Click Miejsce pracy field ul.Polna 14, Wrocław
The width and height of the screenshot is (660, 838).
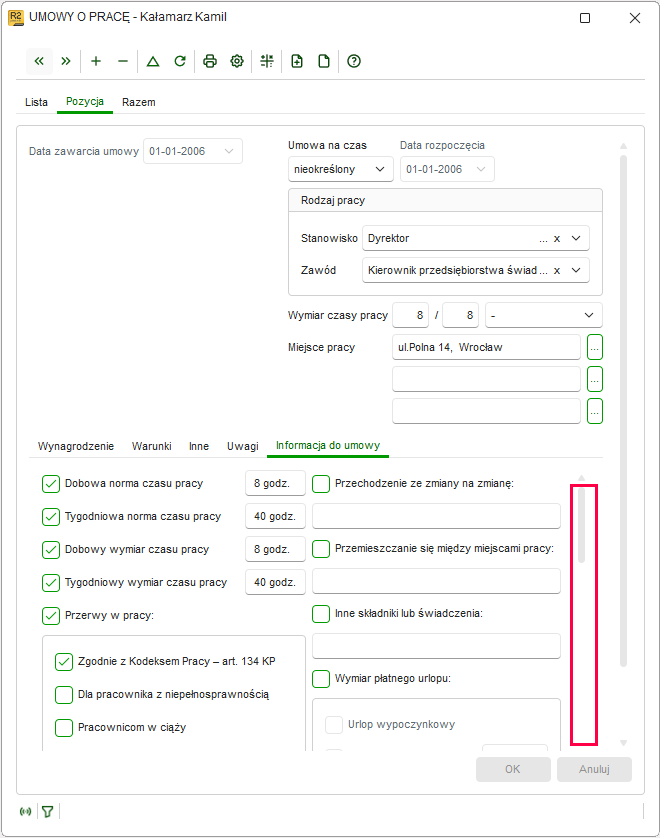[x=486, y=347]
